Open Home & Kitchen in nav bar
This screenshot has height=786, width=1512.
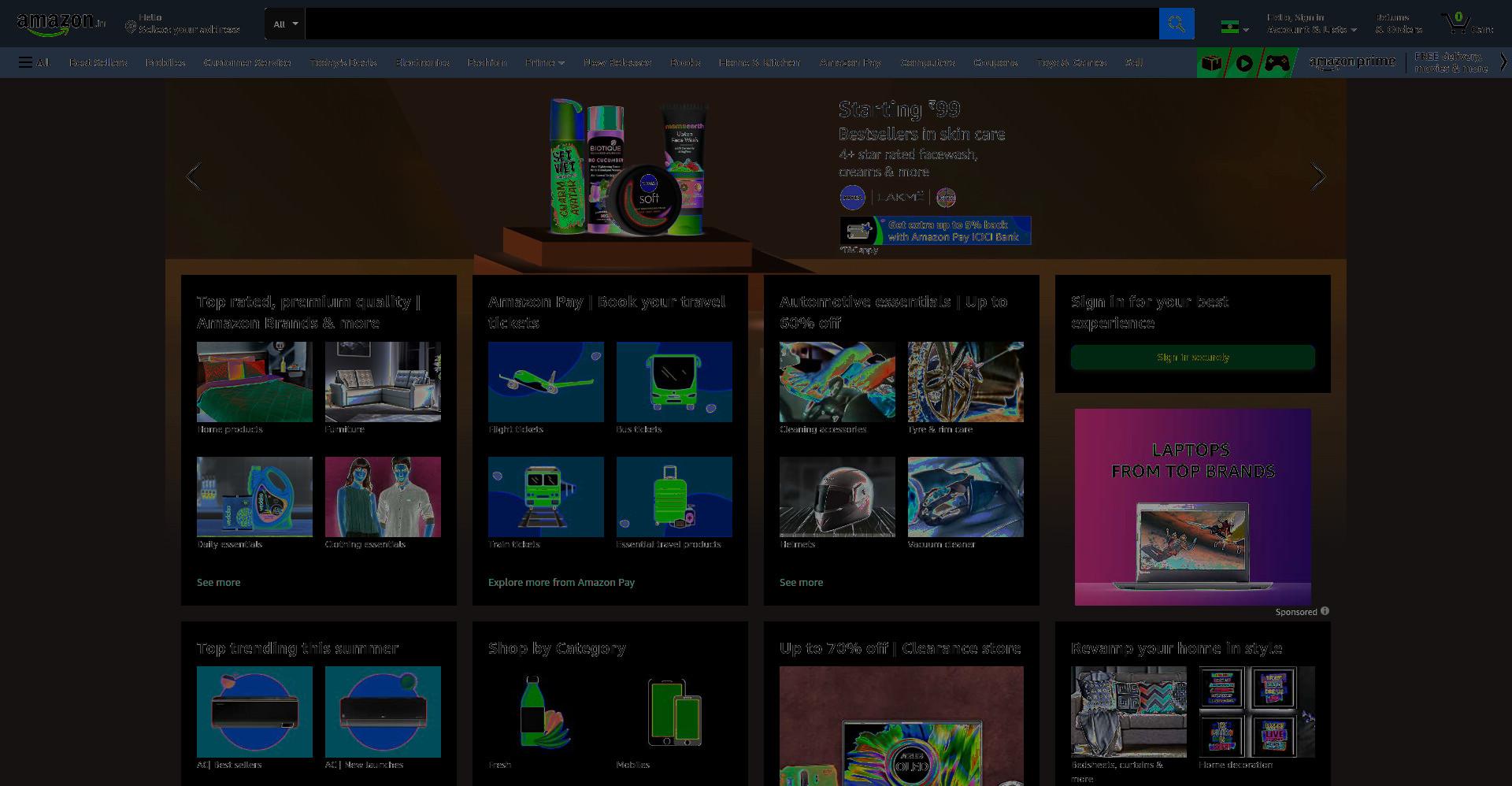coord(759,62)
